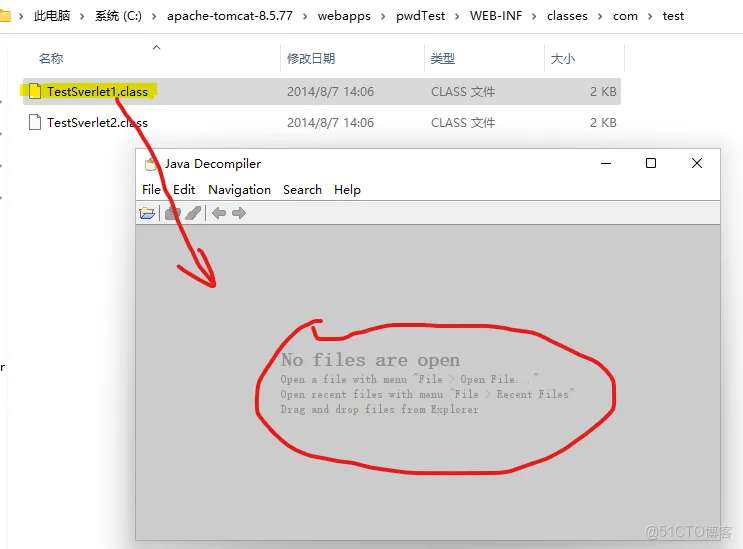743x549 pixels.
Task: Sort by 修改日期 column header
Action: 311,58
